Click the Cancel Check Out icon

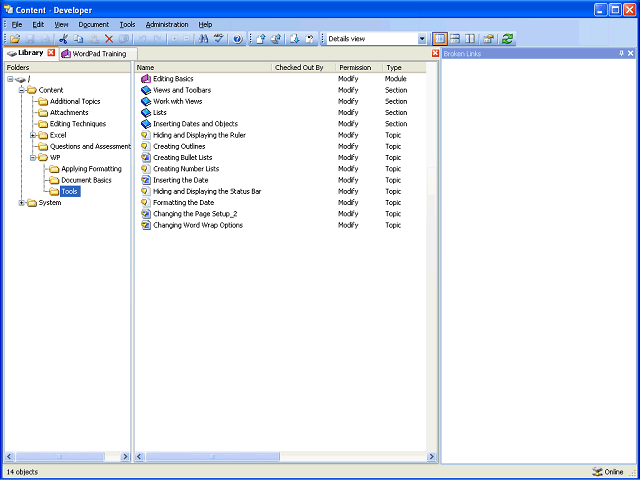[x=310, y=39]
